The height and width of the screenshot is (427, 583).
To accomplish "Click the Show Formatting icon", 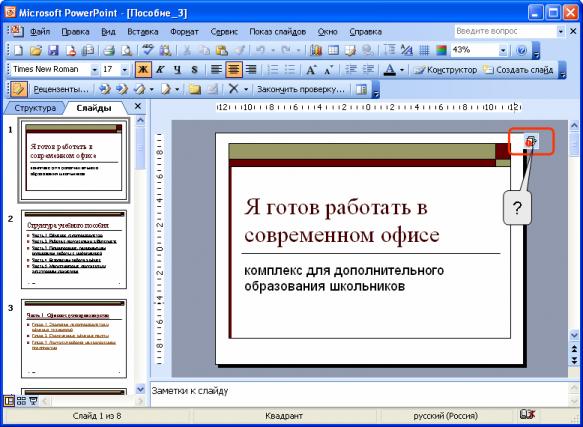I will (x=407, y=50).
